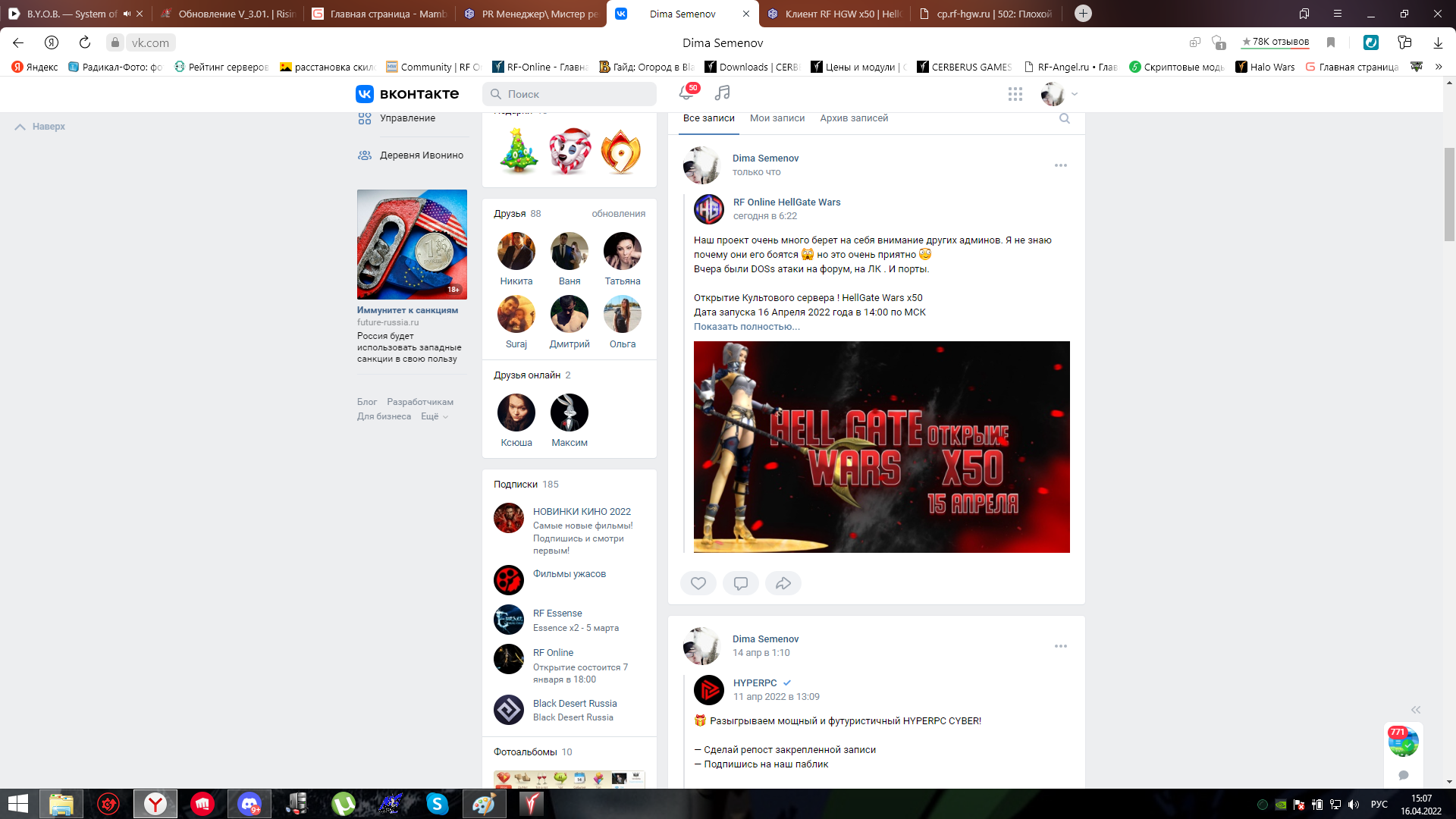Click Иммунитет к санкциям ad image
This screenshot has width=1456, height=819.
[x=412, y=244]
